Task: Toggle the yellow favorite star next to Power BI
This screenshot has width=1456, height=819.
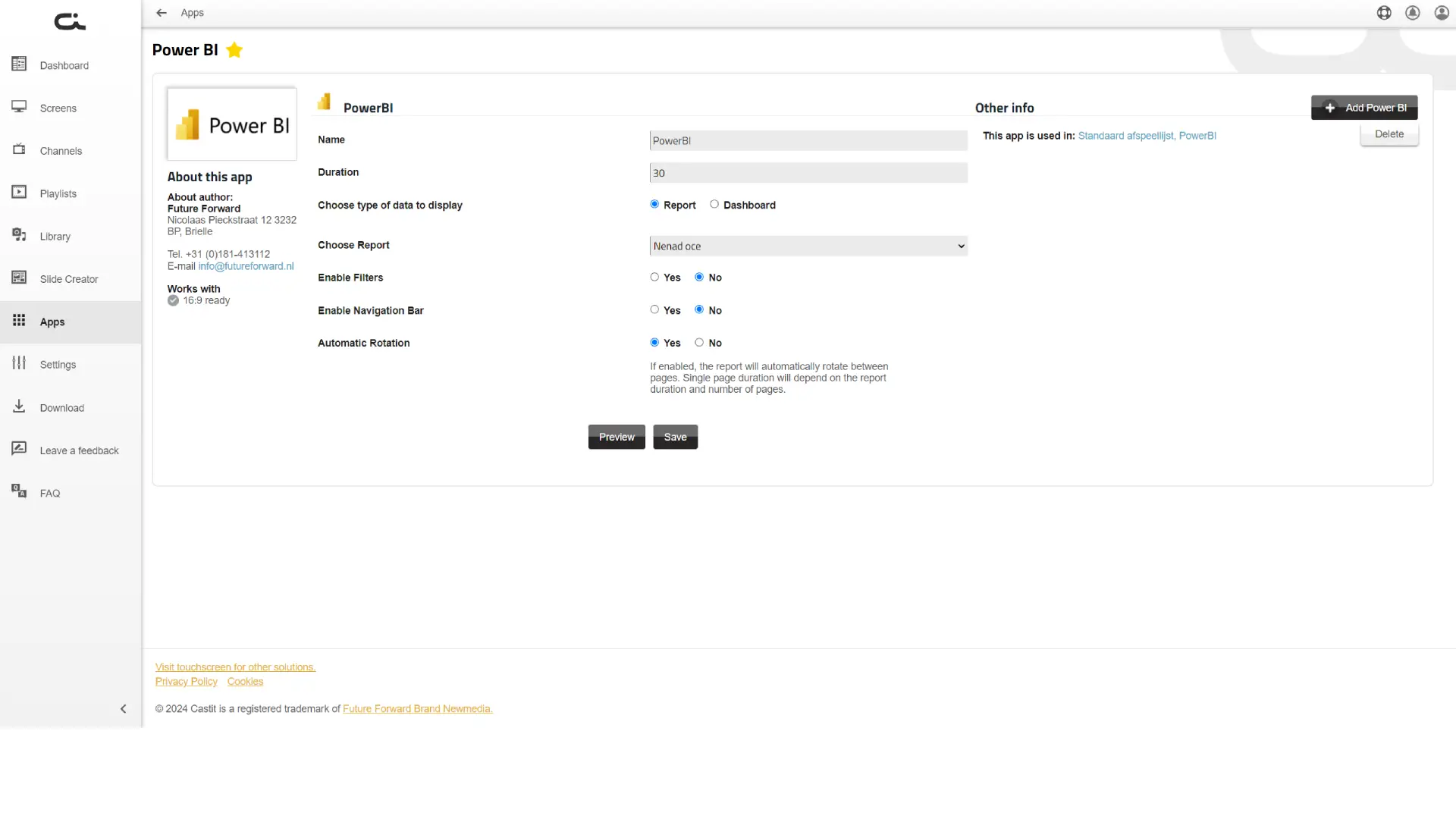Action: click(x=234, y=50)
